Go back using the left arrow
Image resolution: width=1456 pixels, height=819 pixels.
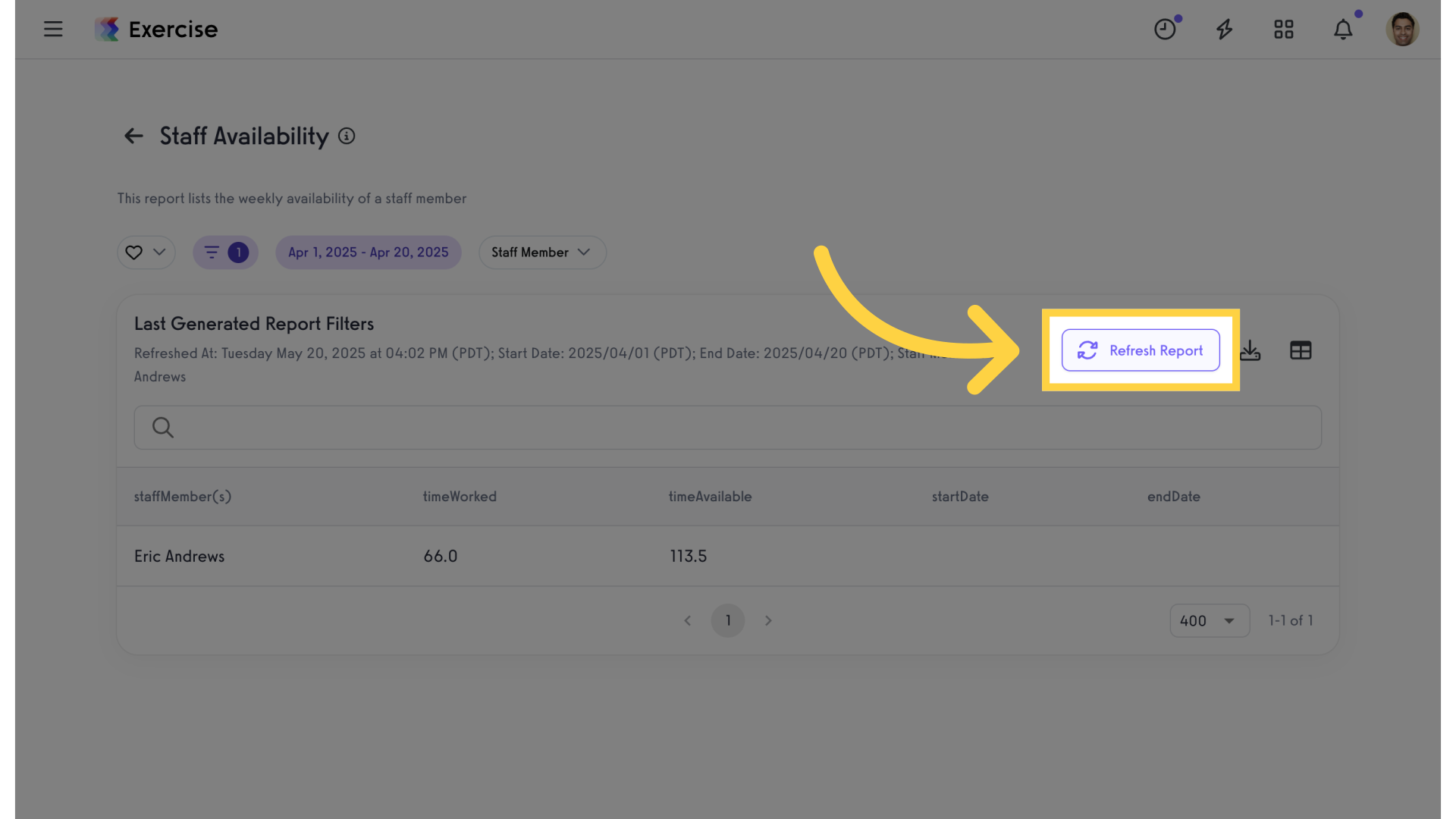tap(133, 136)
